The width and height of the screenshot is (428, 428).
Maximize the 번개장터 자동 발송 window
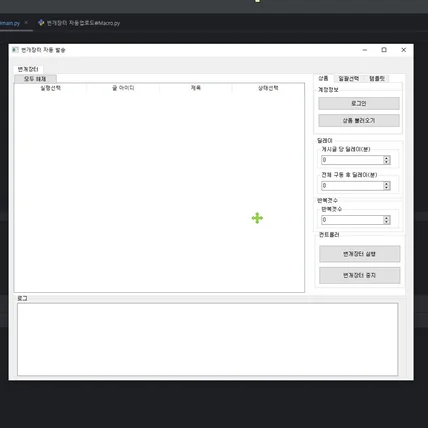click(384, 50)
